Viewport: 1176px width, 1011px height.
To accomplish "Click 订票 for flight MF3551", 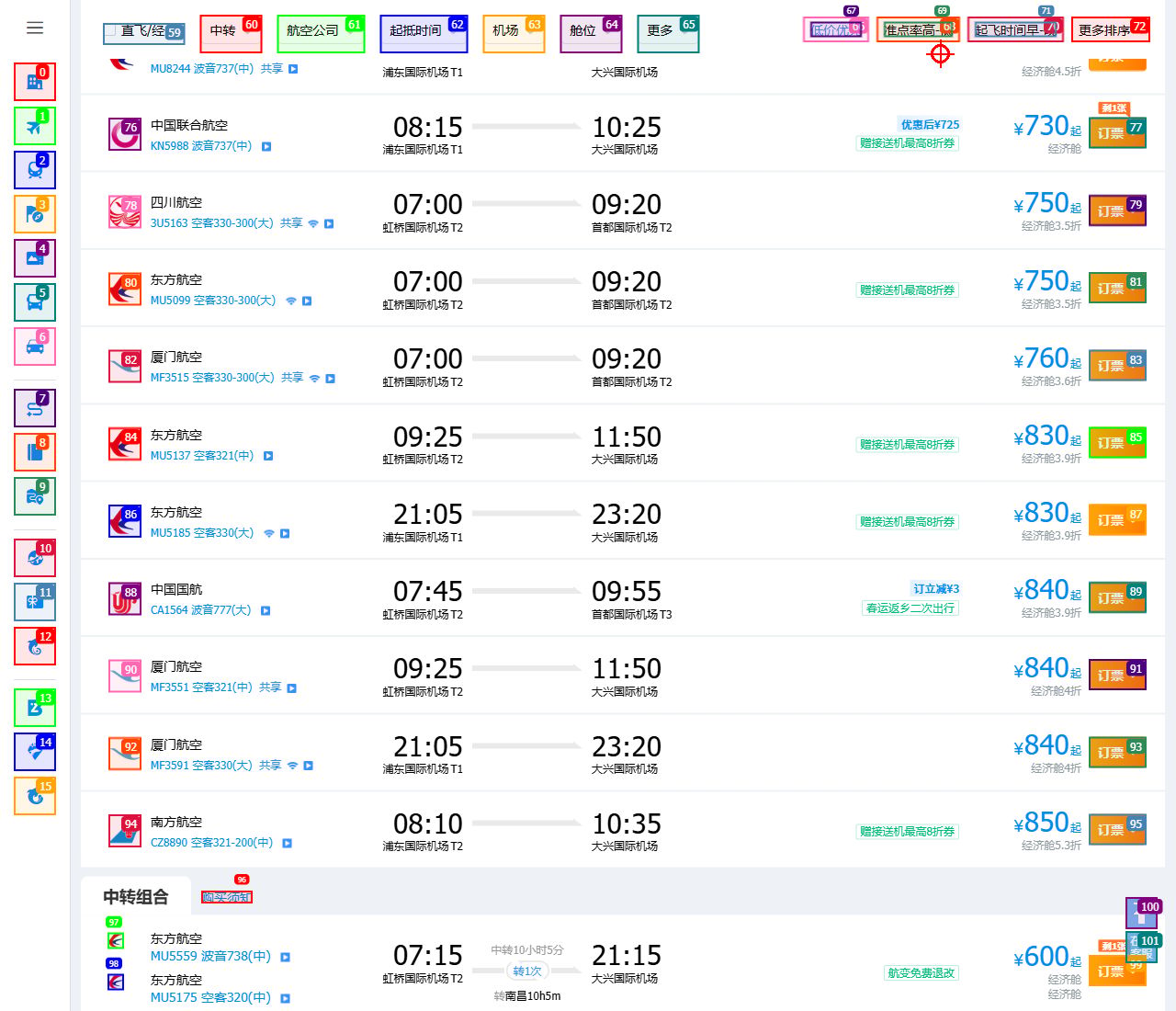I will tap(1117, 675).
